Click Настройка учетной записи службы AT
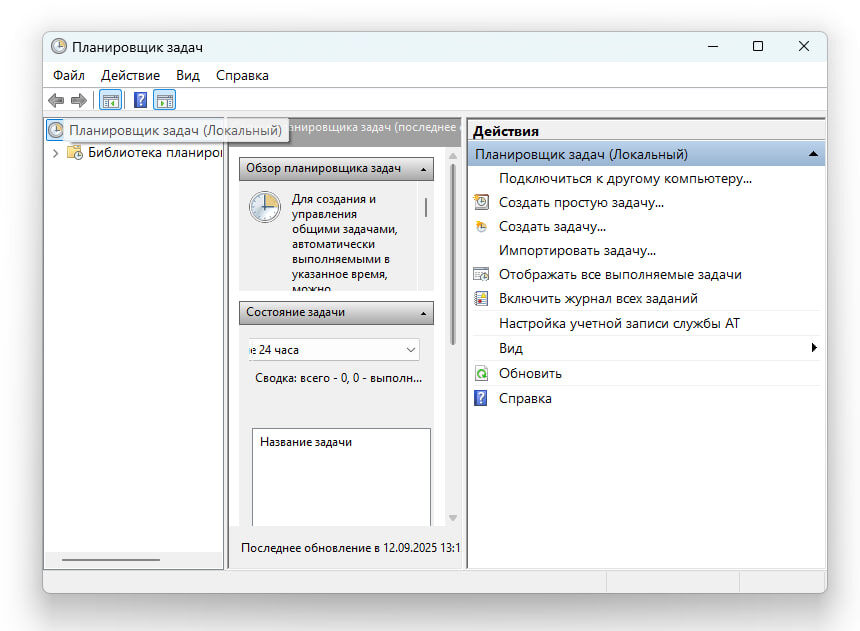 (x=619, y=323)
